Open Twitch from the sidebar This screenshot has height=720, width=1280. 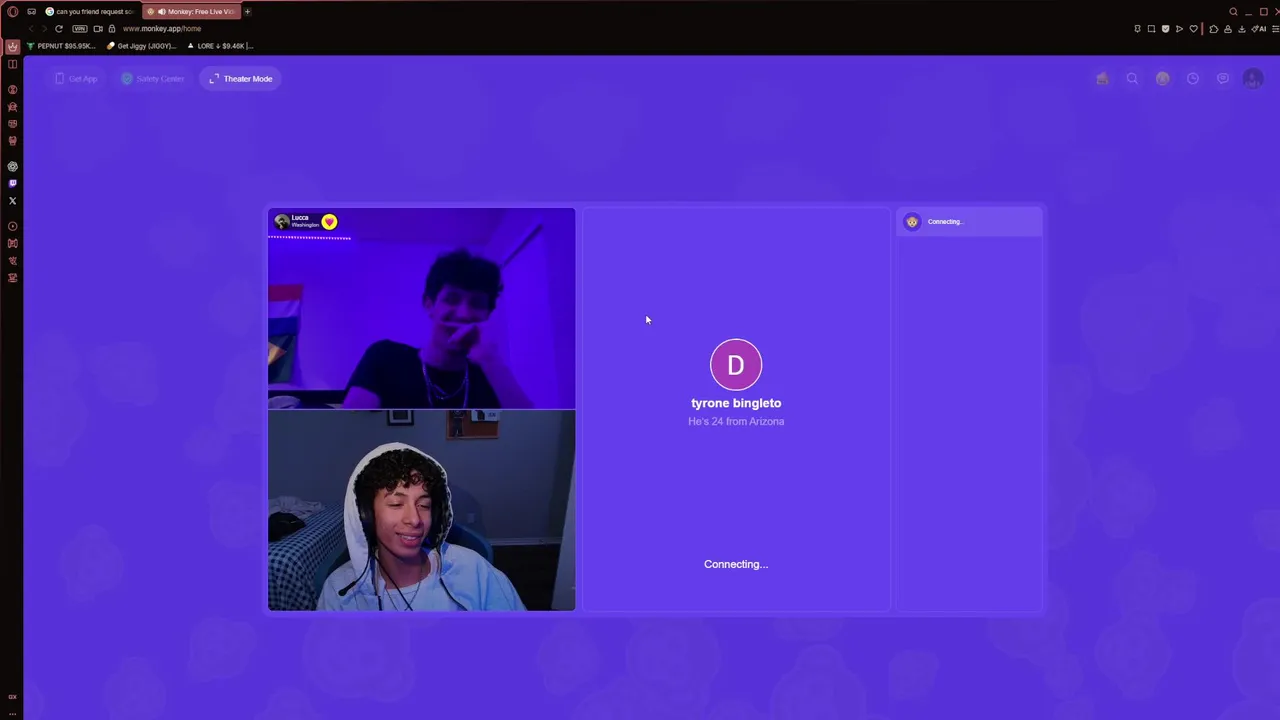[12, 183]
